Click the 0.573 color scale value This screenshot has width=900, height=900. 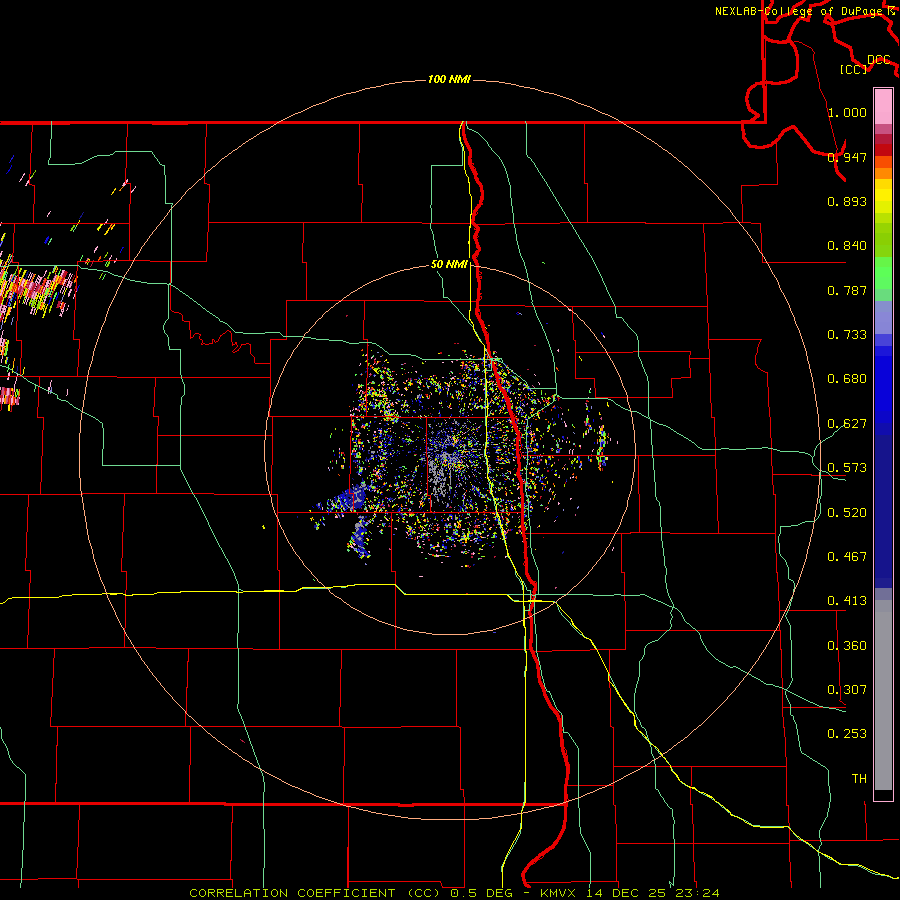[x=847, y=468]
